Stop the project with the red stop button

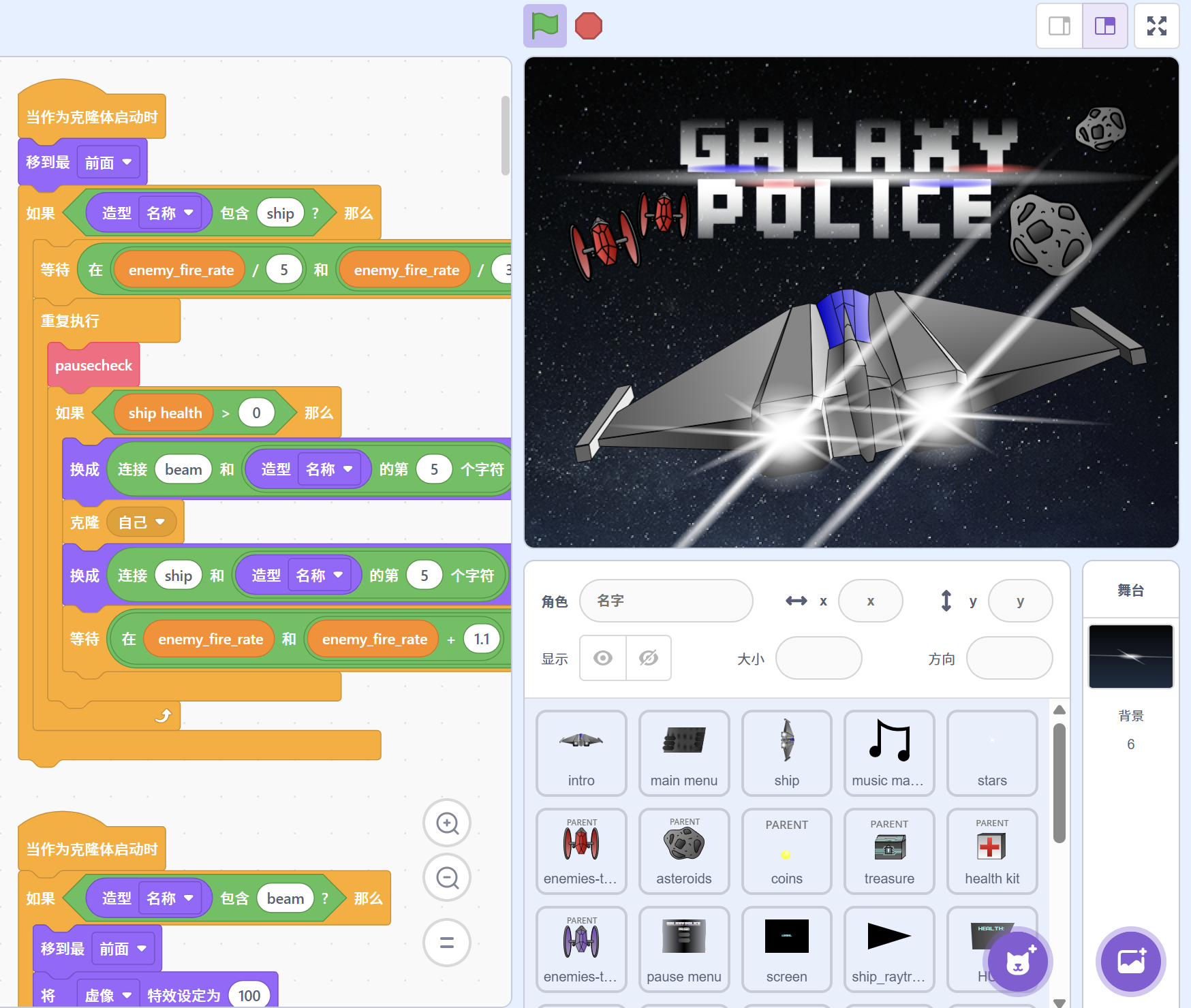589,26
